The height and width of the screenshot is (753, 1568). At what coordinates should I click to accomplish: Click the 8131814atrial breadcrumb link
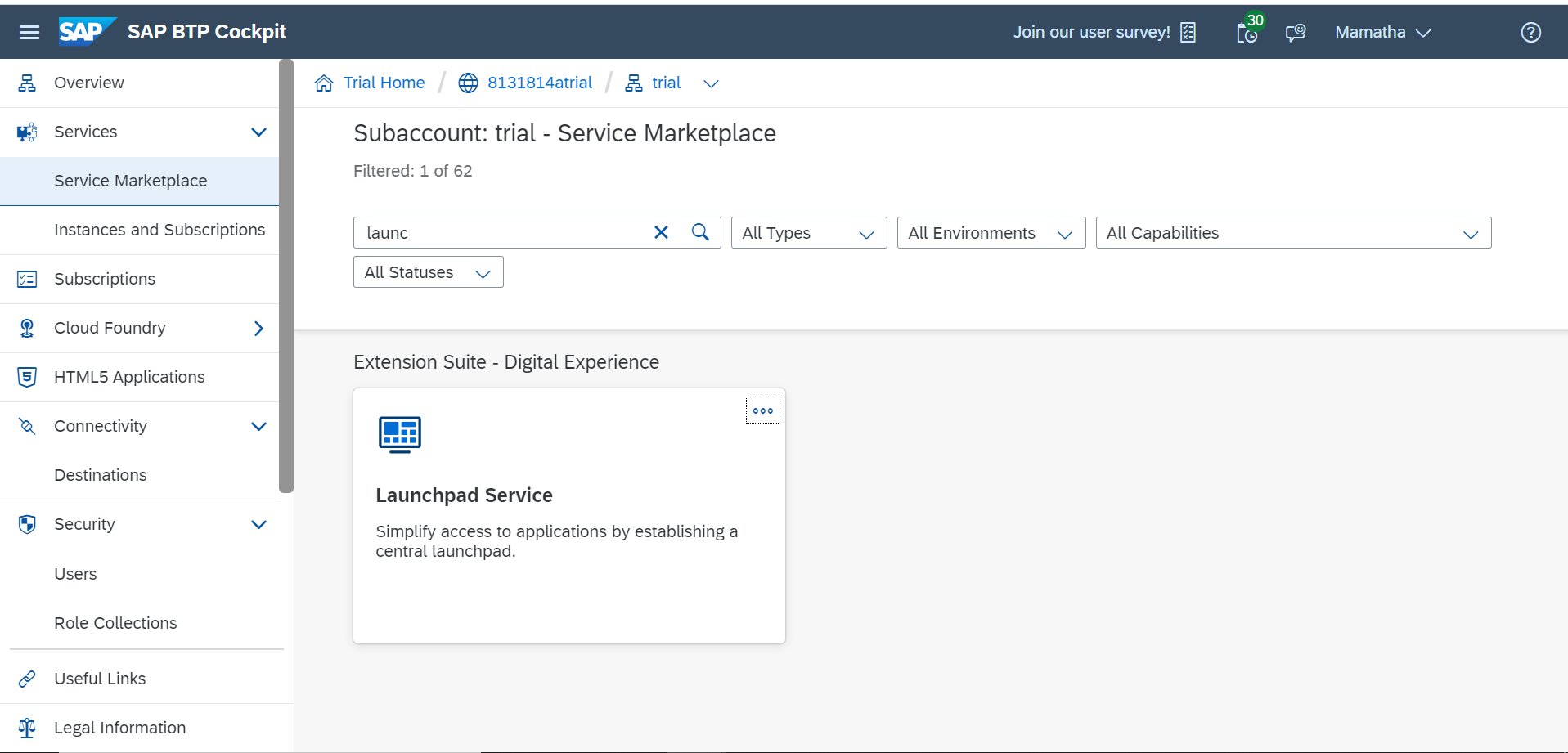(540, 83)
